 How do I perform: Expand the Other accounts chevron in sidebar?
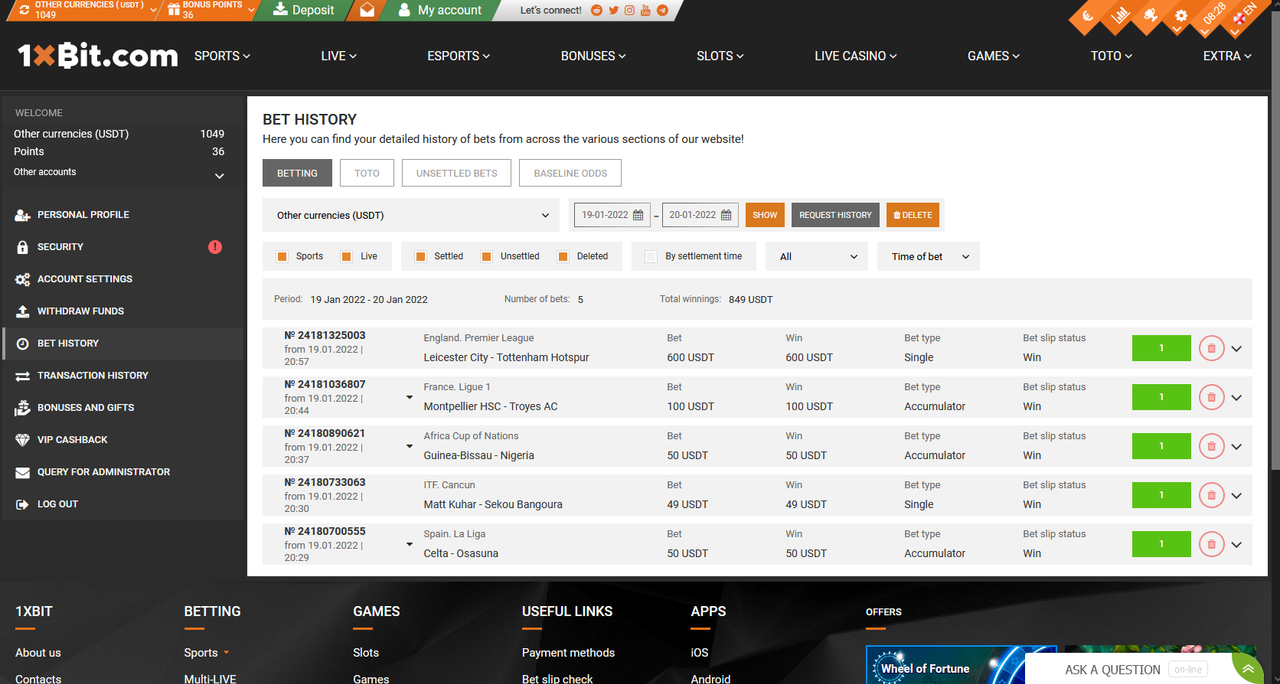(x=219, y=176)
